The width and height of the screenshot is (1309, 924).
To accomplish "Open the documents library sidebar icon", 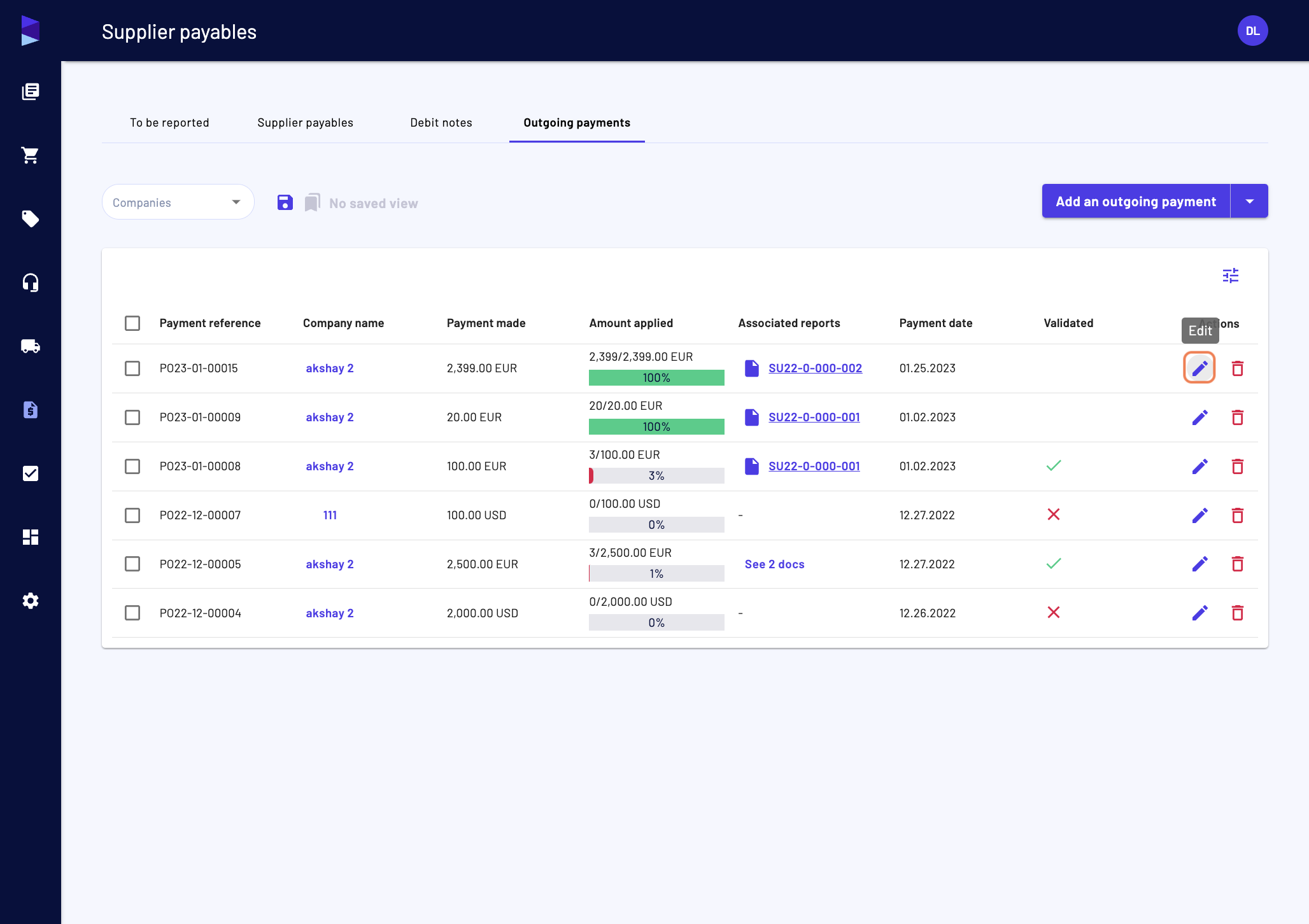I will click(31, 92).
